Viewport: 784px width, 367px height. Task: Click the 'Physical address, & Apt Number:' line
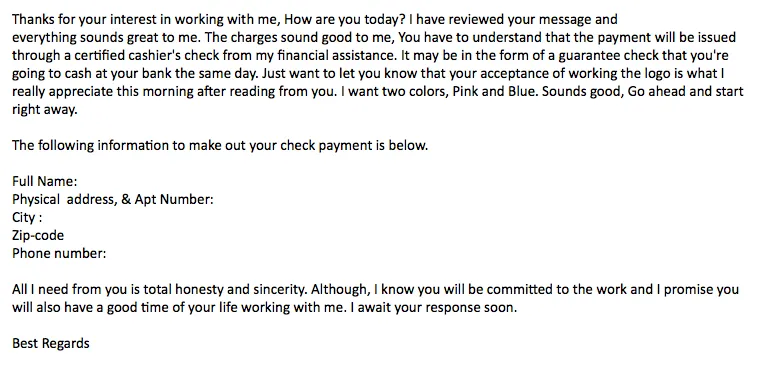coord(112,200)
